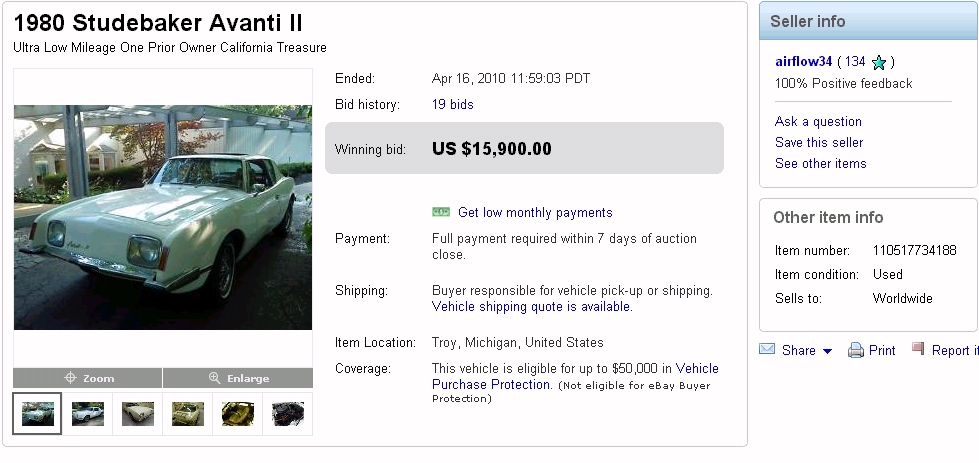Select the interior seats thumbnail
Image resolution: width=979 pixels, height=463 pixels.
click(238, 413)
